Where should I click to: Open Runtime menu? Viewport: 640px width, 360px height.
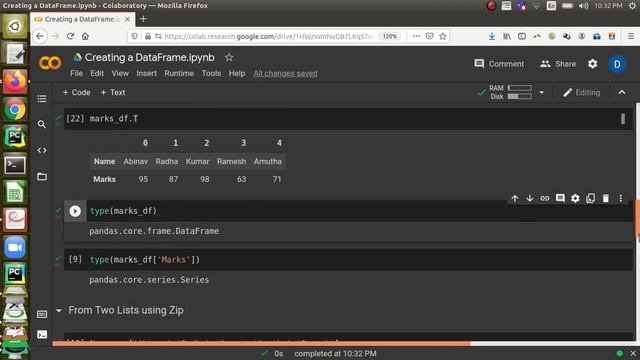[179, 73]
